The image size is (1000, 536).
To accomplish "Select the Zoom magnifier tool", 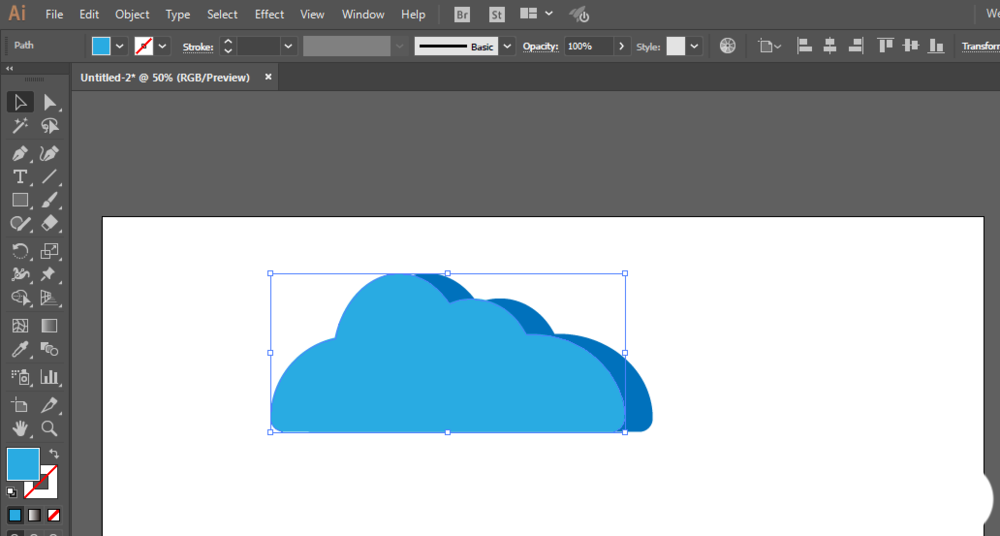I will click(49, 428).
